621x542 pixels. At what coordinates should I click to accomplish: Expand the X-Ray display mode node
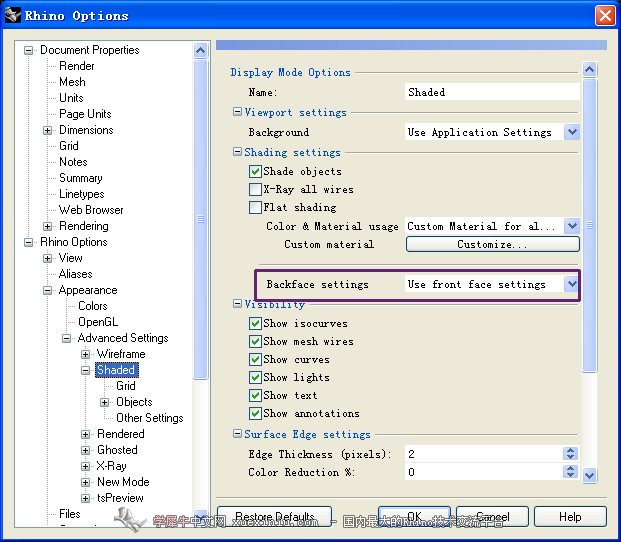pyautogui.click(x=85, y=466)
